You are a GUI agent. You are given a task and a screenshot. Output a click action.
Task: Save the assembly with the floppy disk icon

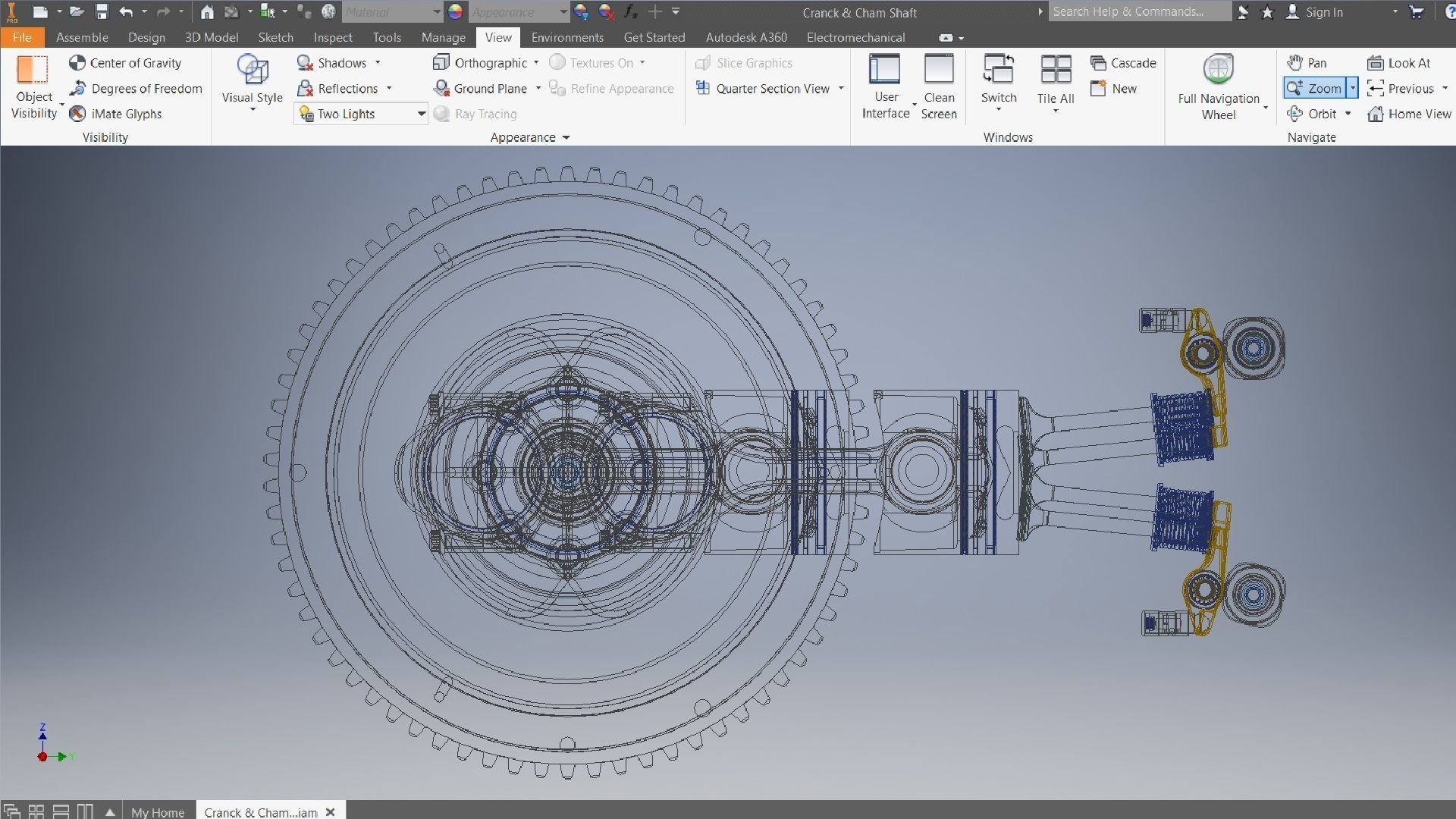click(102, 12)
